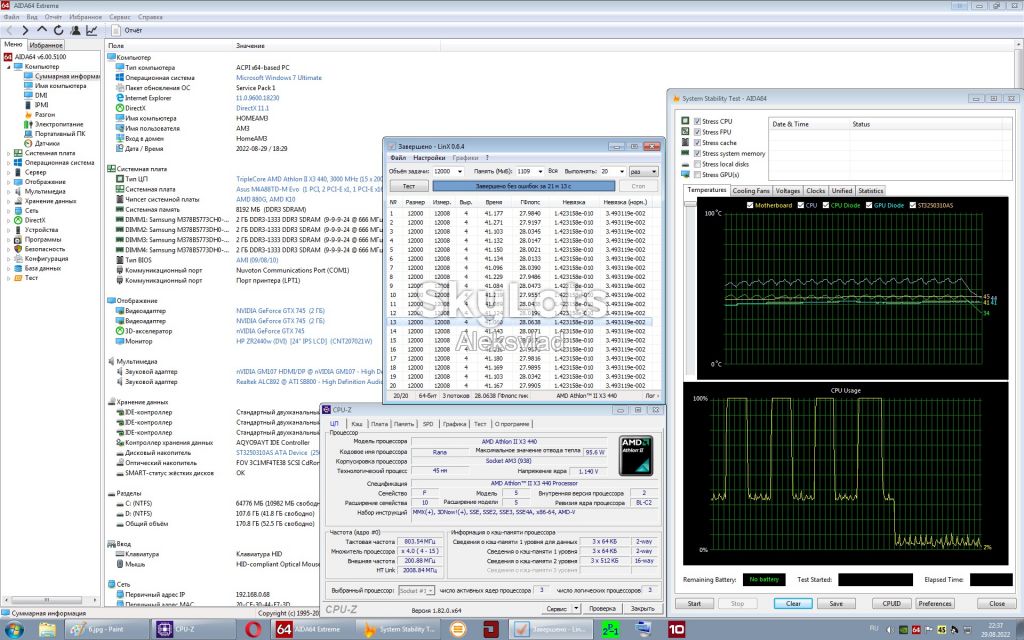Screen dimensions: 1024x640
Task: Open the Opera browser taskbar icon
Action: click(x=253, y=630)
